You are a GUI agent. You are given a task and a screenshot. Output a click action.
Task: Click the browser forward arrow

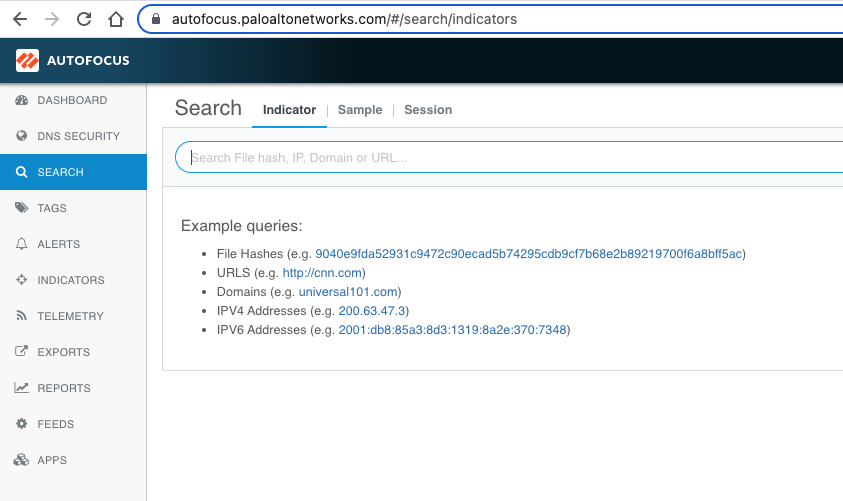(x=52, y=19)
